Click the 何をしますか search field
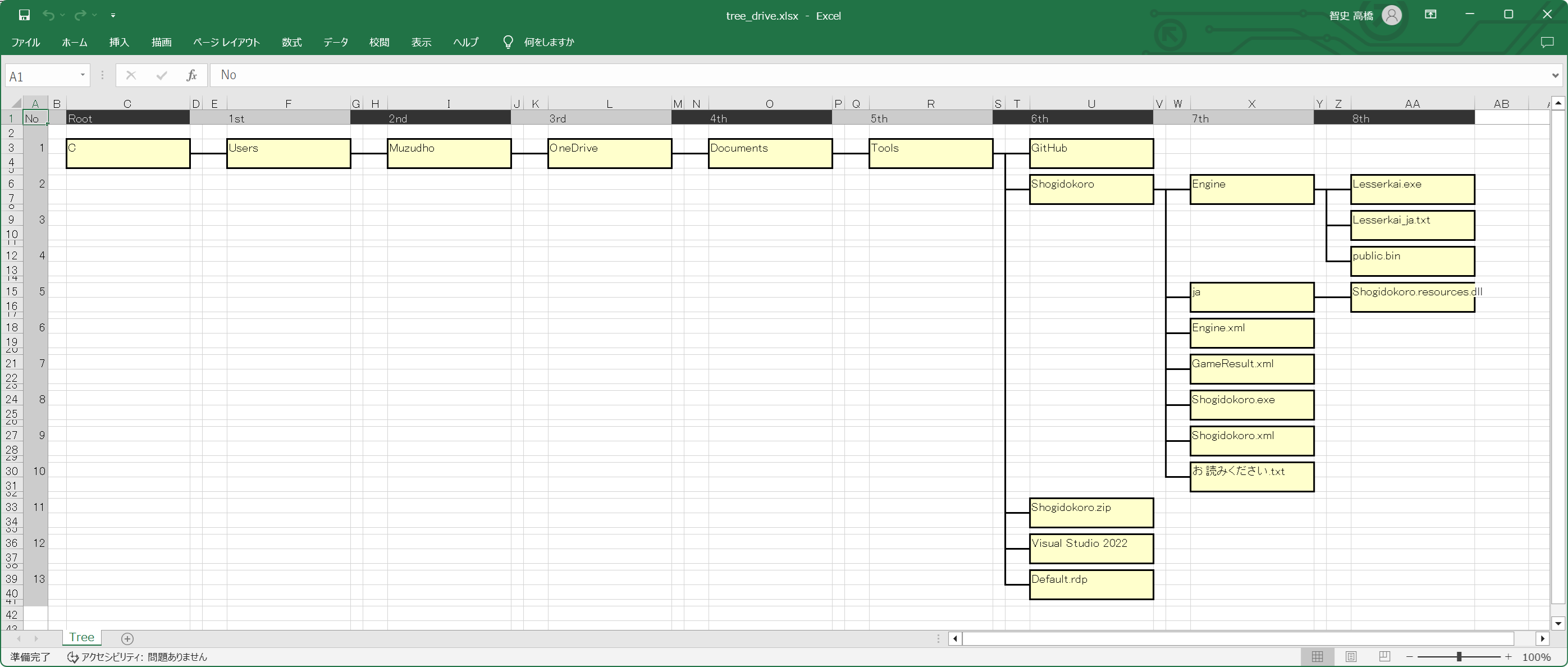The height and width of the screenshot is (667, 1568). tap(549, 42)
